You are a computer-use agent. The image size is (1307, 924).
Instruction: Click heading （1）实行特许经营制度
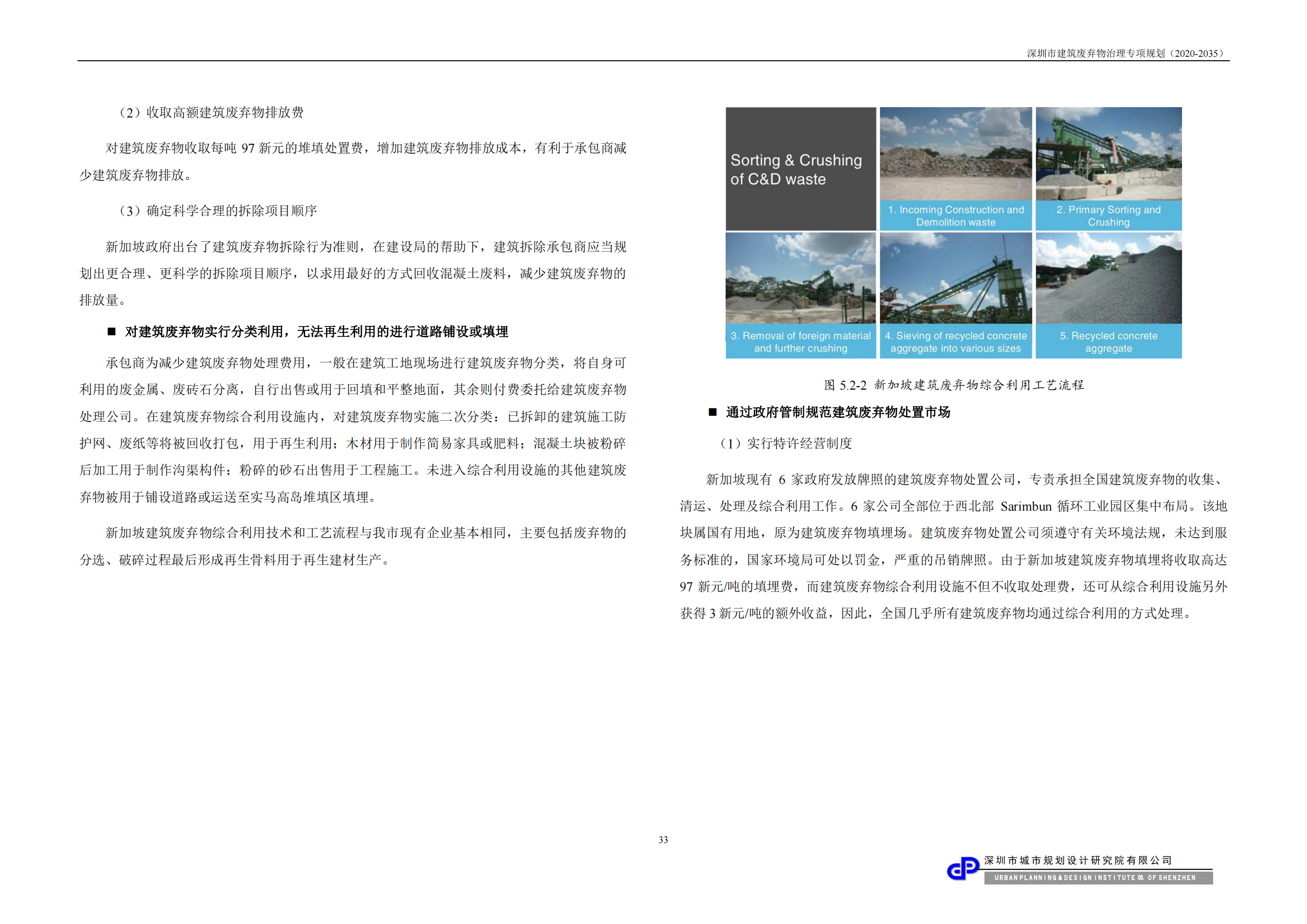coord(784,443)
